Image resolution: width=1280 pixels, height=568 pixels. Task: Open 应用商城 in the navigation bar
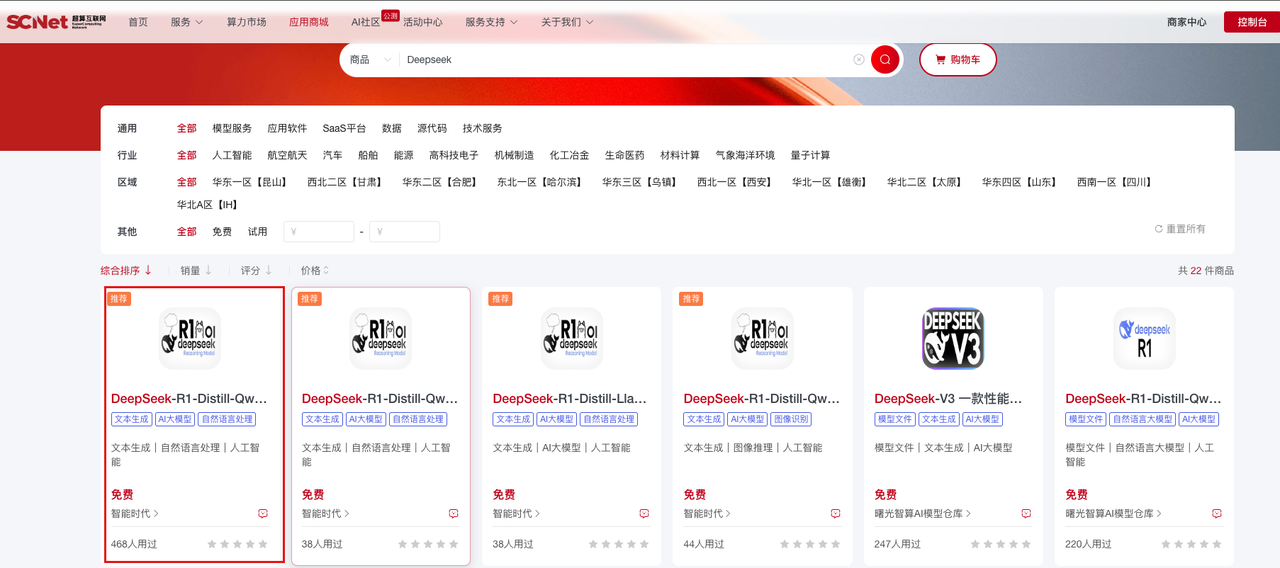click(x=308, y=22)
